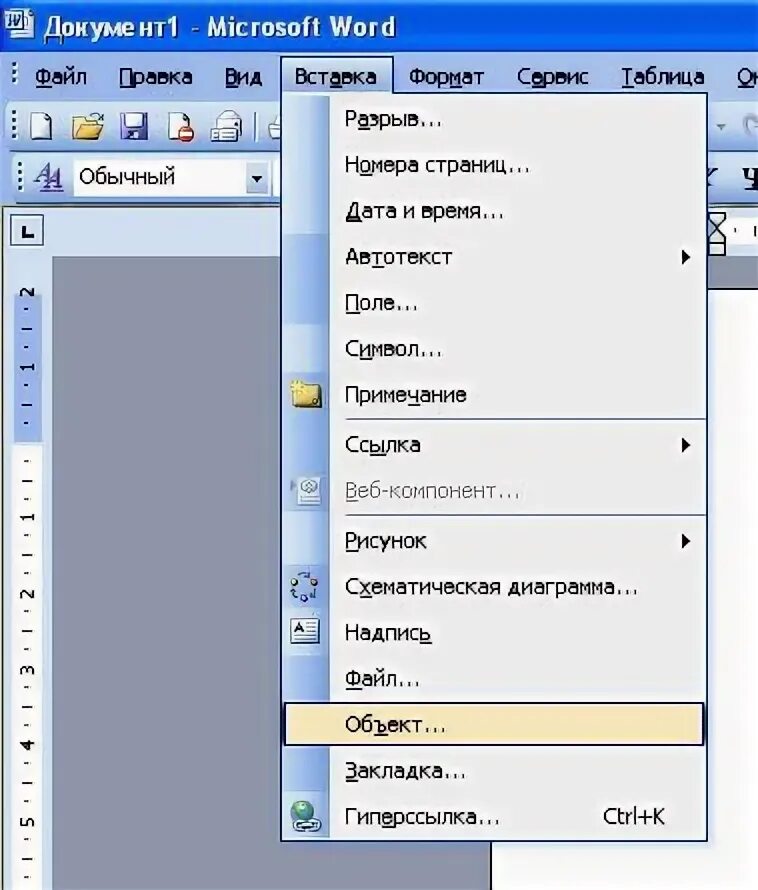The image size is (758, 890).
Task: Expand the Рисунок submenu
Action: (x=495, y=541)
